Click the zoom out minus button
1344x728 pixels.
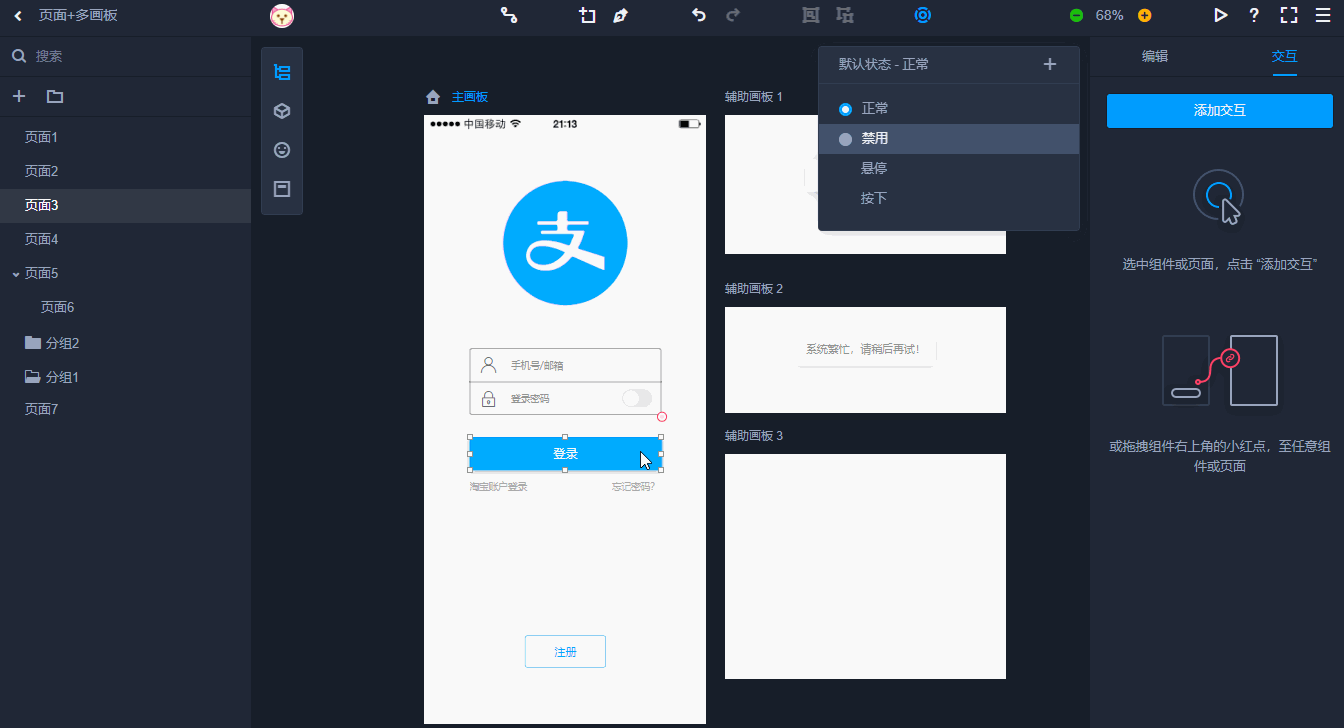(x=1076, y=16)
